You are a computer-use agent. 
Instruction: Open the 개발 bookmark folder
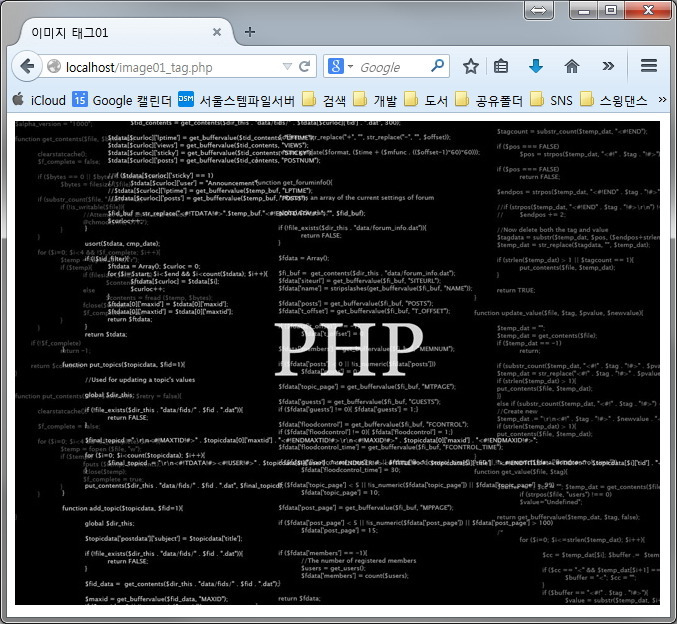coord(375,100)
